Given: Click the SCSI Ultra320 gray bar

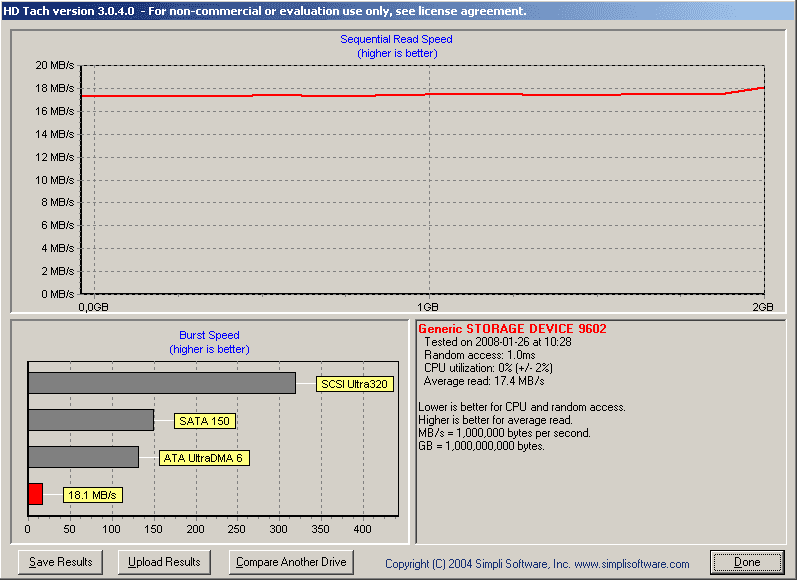Looking at the screenshot, I should (x=162, y=383).
